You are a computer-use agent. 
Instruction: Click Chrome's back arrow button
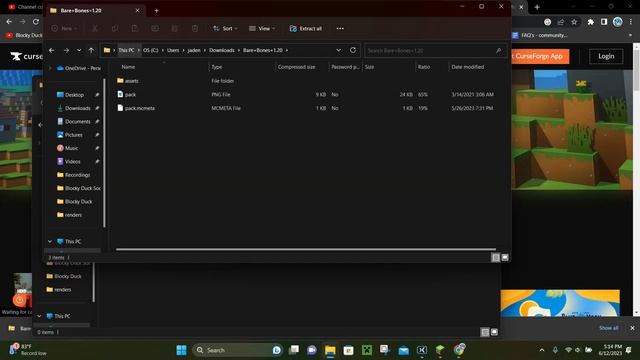(9, 22)
